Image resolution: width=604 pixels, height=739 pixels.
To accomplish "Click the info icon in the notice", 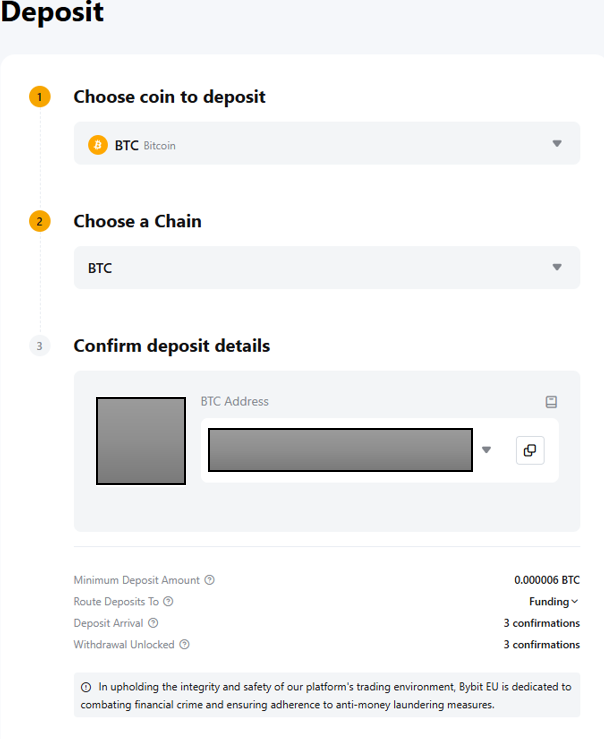I will 86,688.
